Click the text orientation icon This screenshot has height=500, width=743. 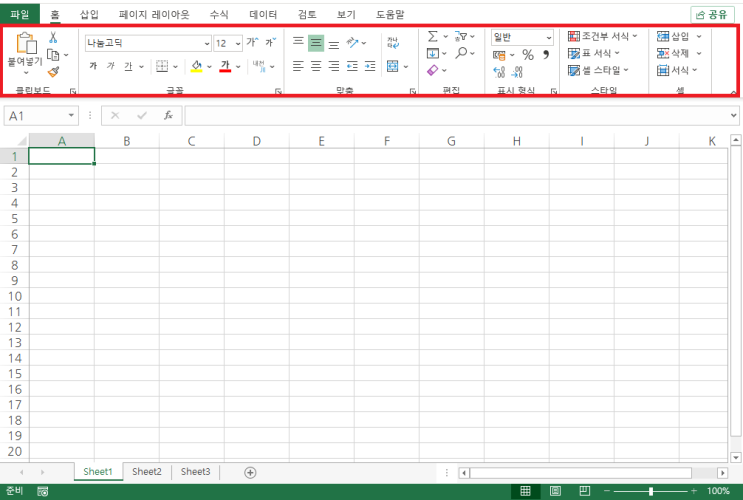pos(352,43)
